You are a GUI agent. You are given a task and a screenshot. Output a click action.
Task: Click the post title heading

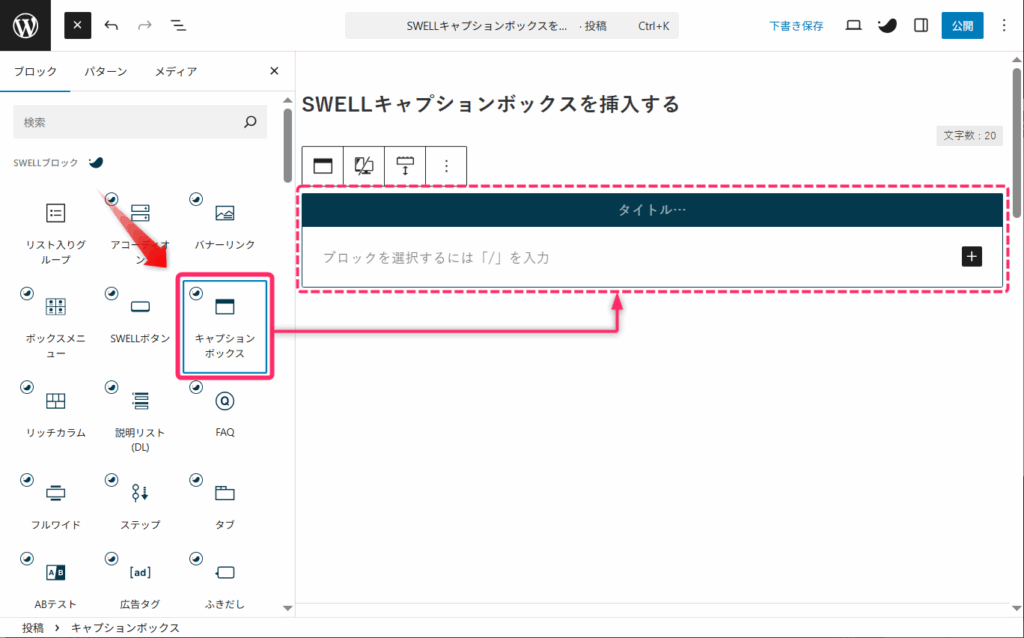(x=490, y=104)
